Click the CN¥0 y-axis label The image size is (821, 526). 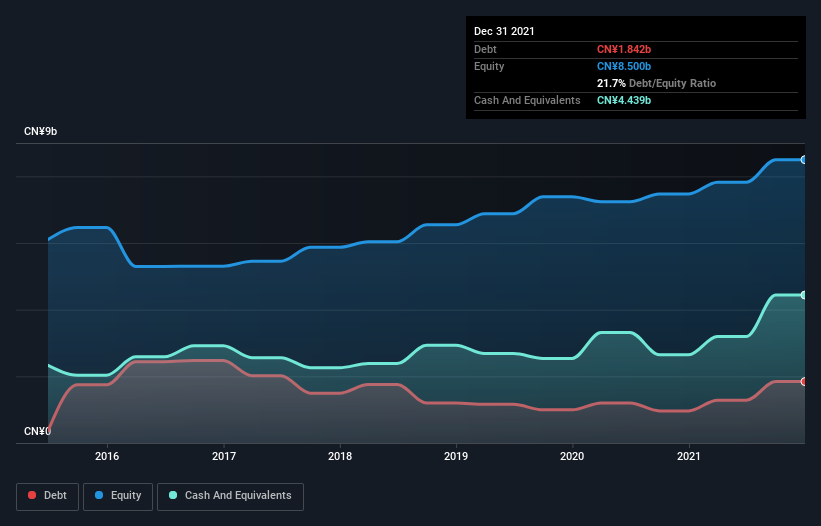click(x=37, y=431)
